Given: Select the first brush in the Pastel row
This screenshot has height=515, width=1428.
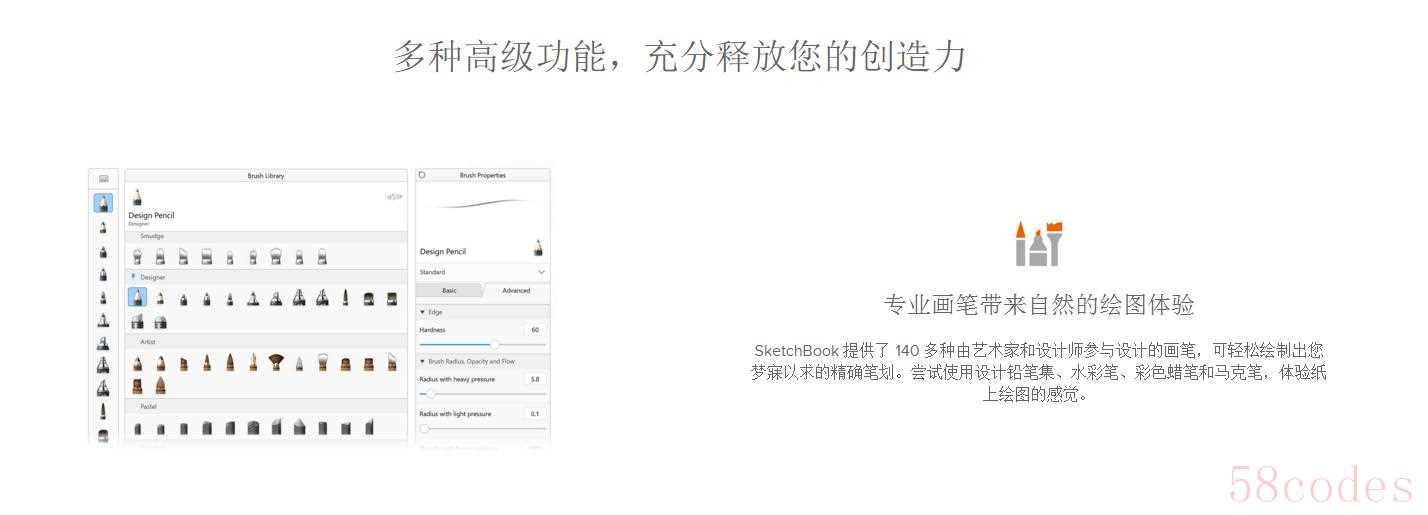Looking at the screenshot, I should [137, 428].
